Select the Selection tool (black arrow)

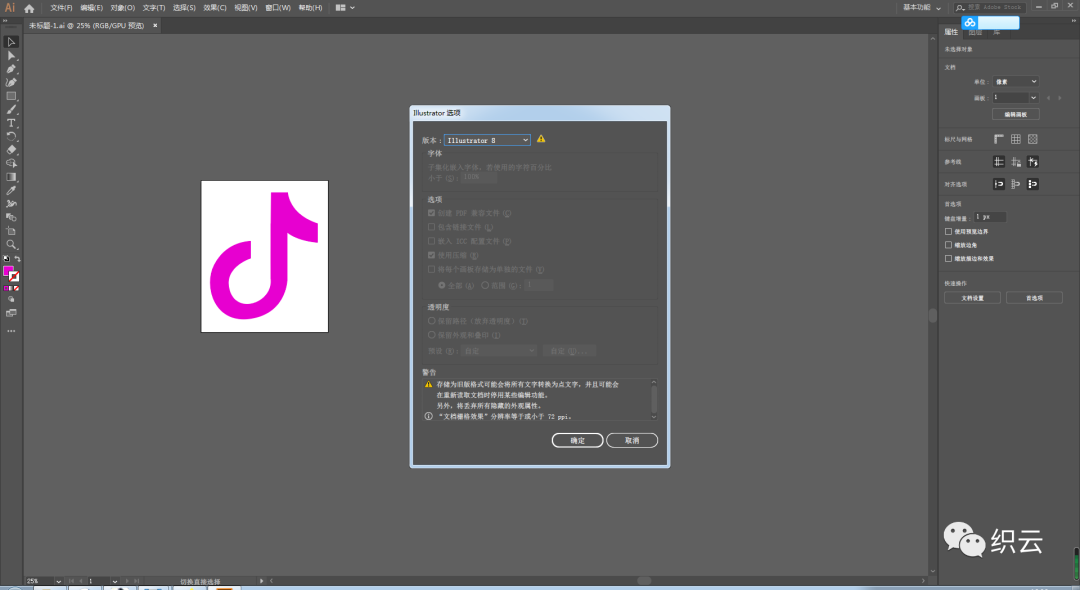(11, 42)
